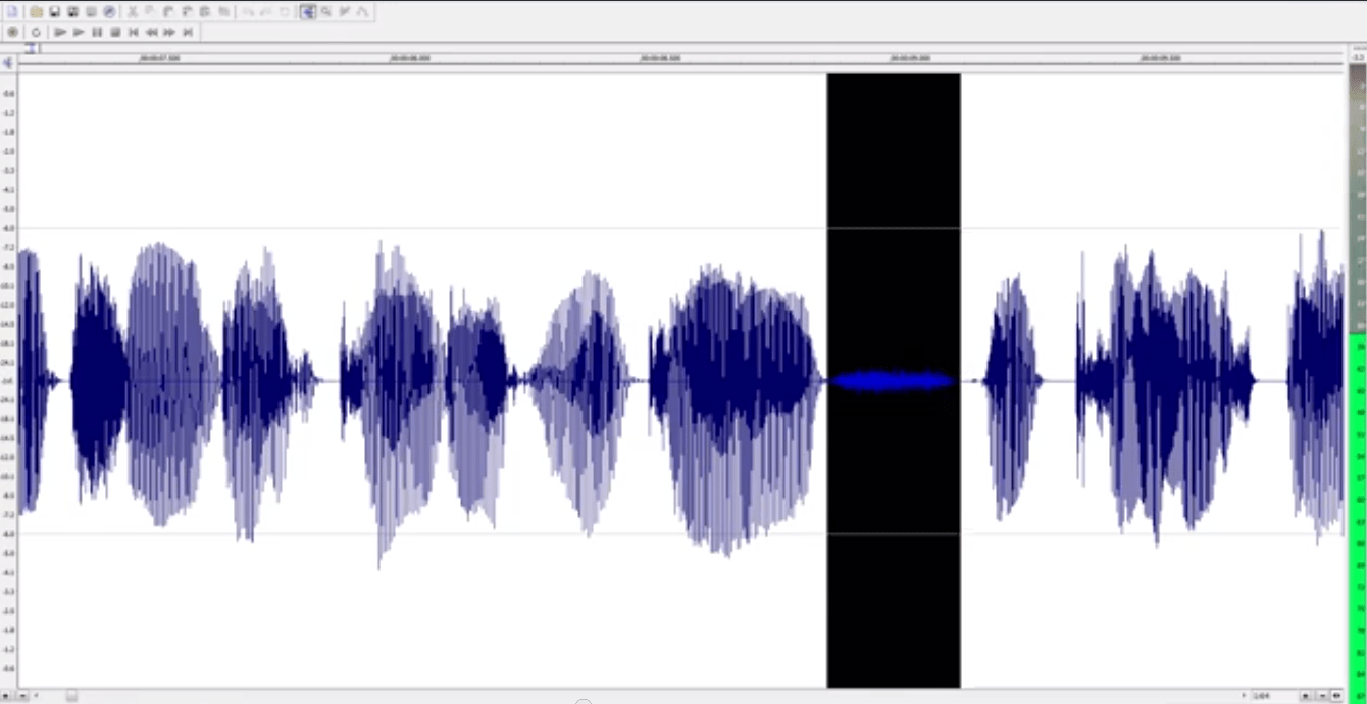
Task: Click the Cut scissors icon
Action: click(132, 12)
